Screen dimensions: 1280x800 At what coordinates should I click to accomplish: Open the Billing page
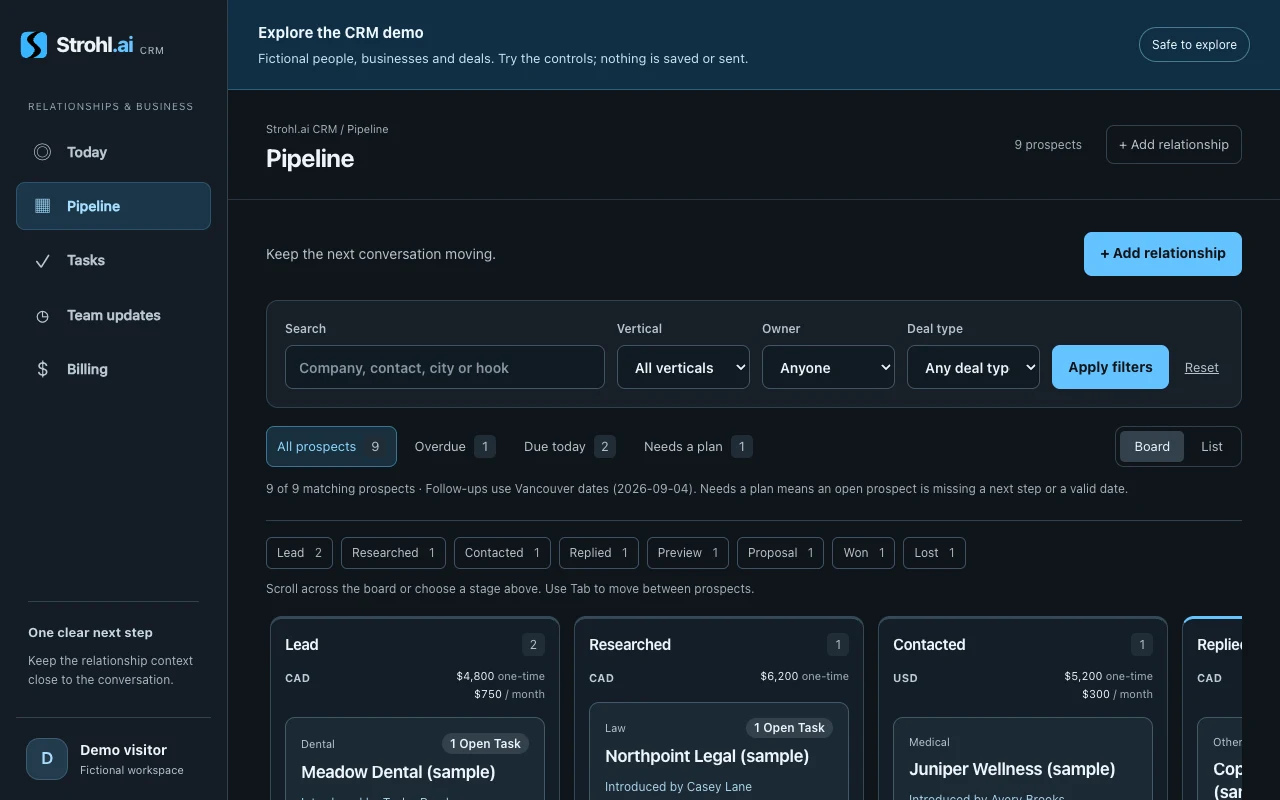(113, 369)
